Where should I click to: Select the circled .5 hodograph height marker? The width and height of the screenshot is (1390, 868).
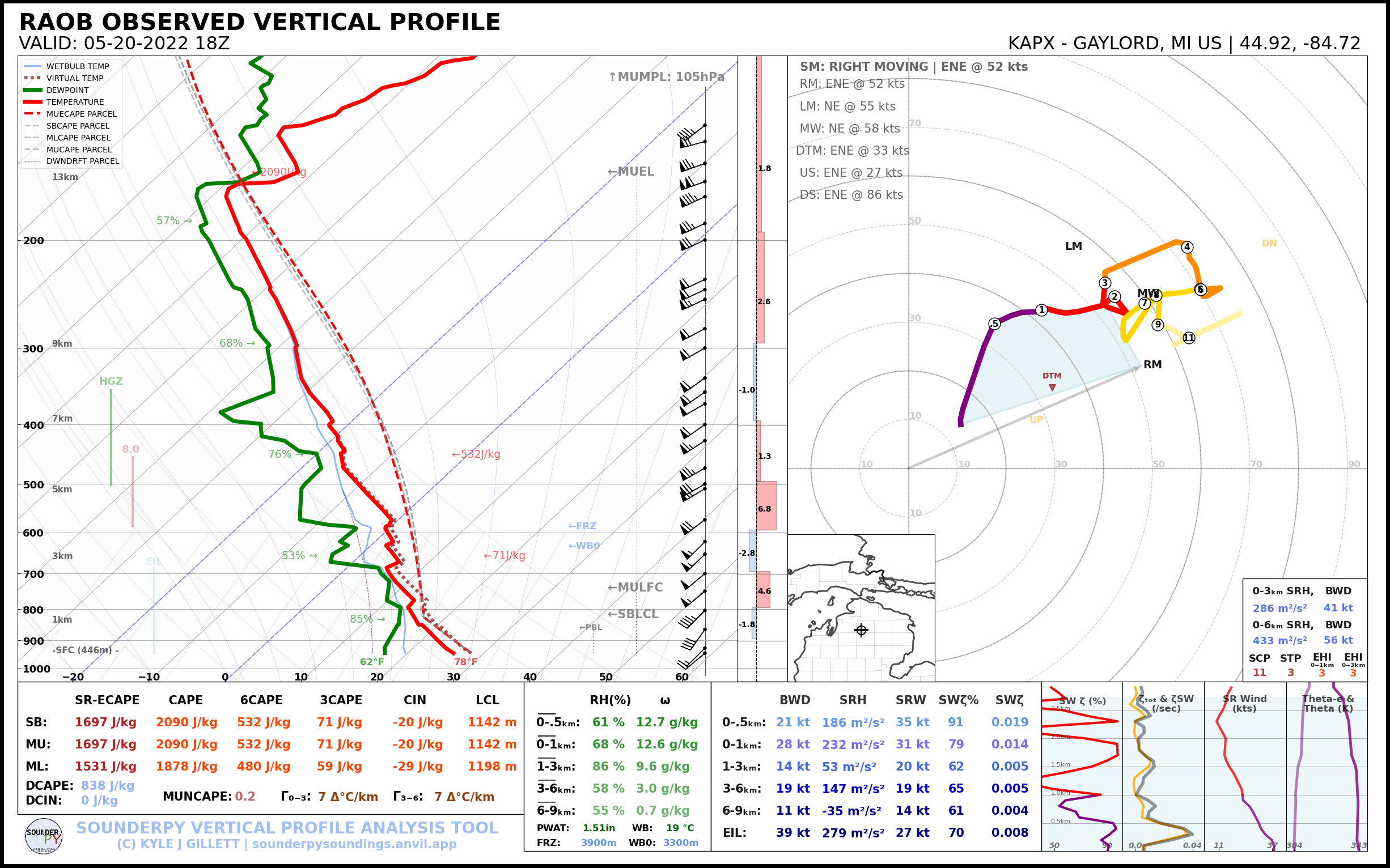[994, 324]
